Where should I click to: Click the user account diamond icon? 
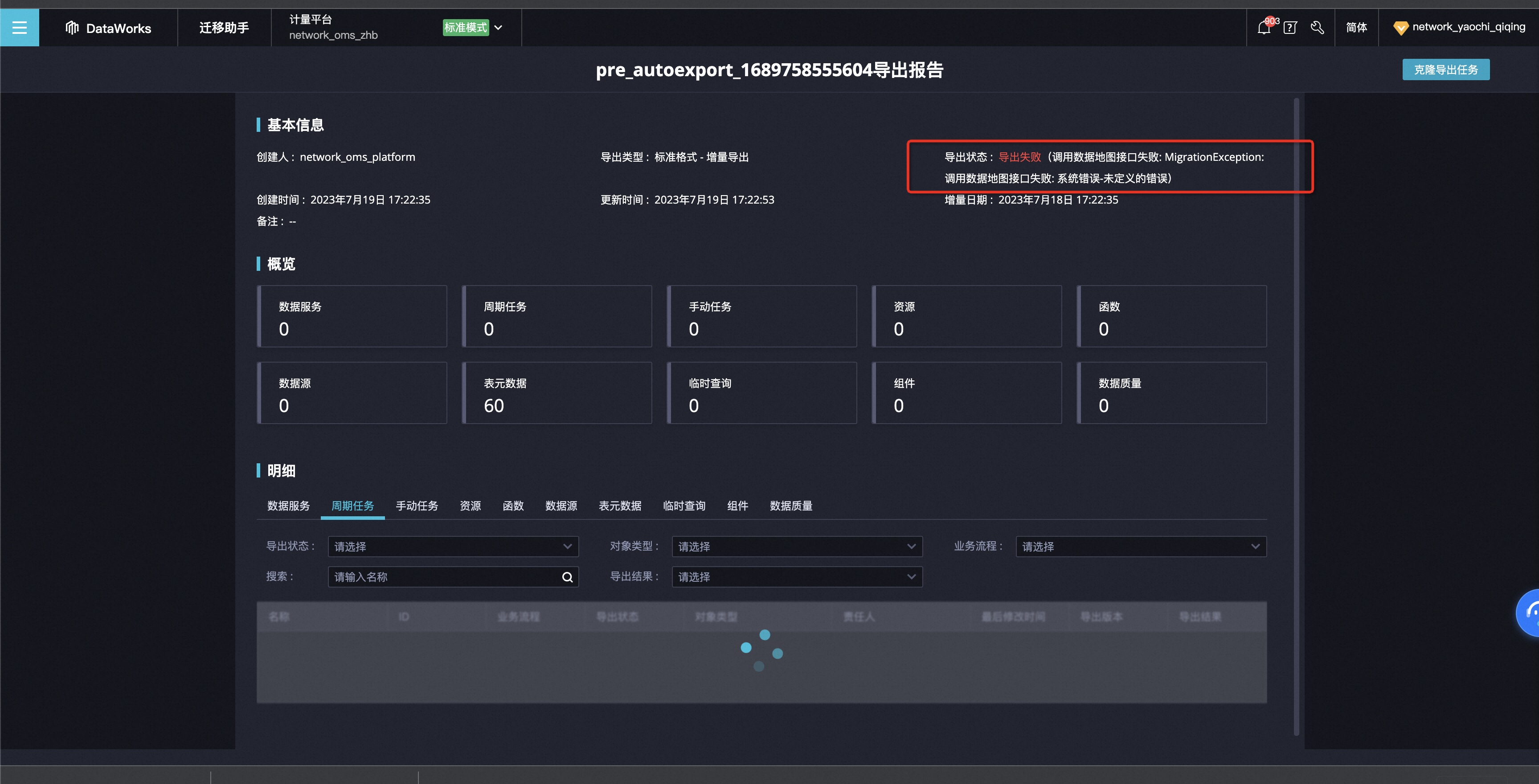click(x=1400, y=28)
